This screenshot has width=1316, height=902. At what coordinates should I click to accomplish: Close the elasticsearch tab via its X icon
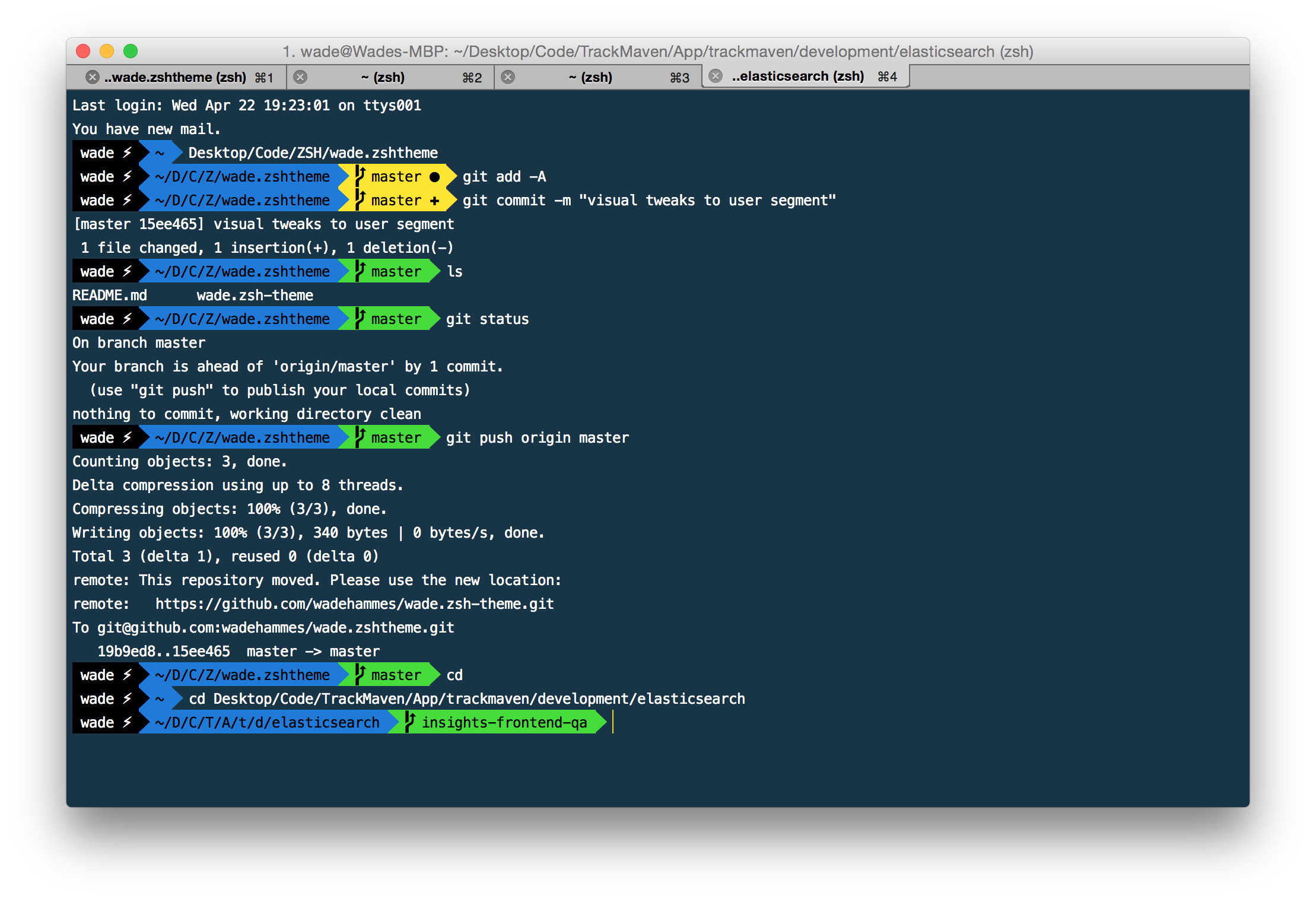point(716,76)
